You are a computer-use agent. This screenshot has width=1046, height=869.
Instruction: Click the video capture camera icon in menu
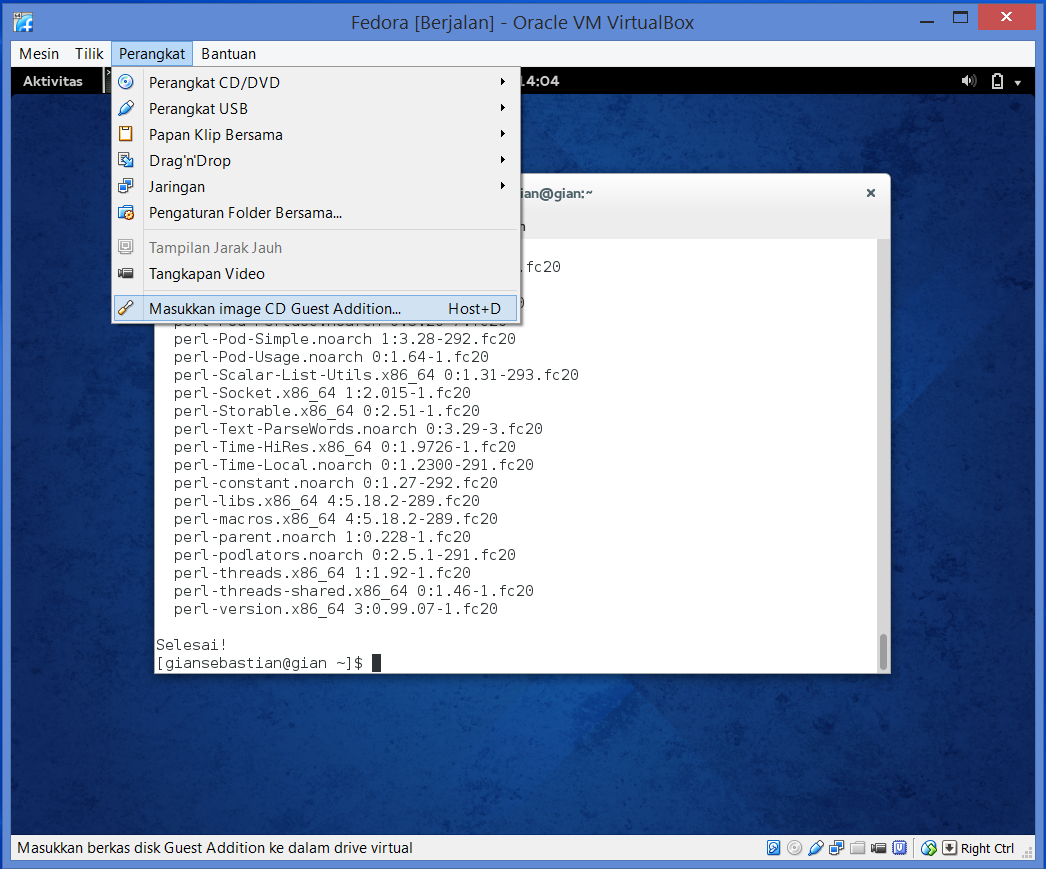pyautogui.click(x=125, y=273)
